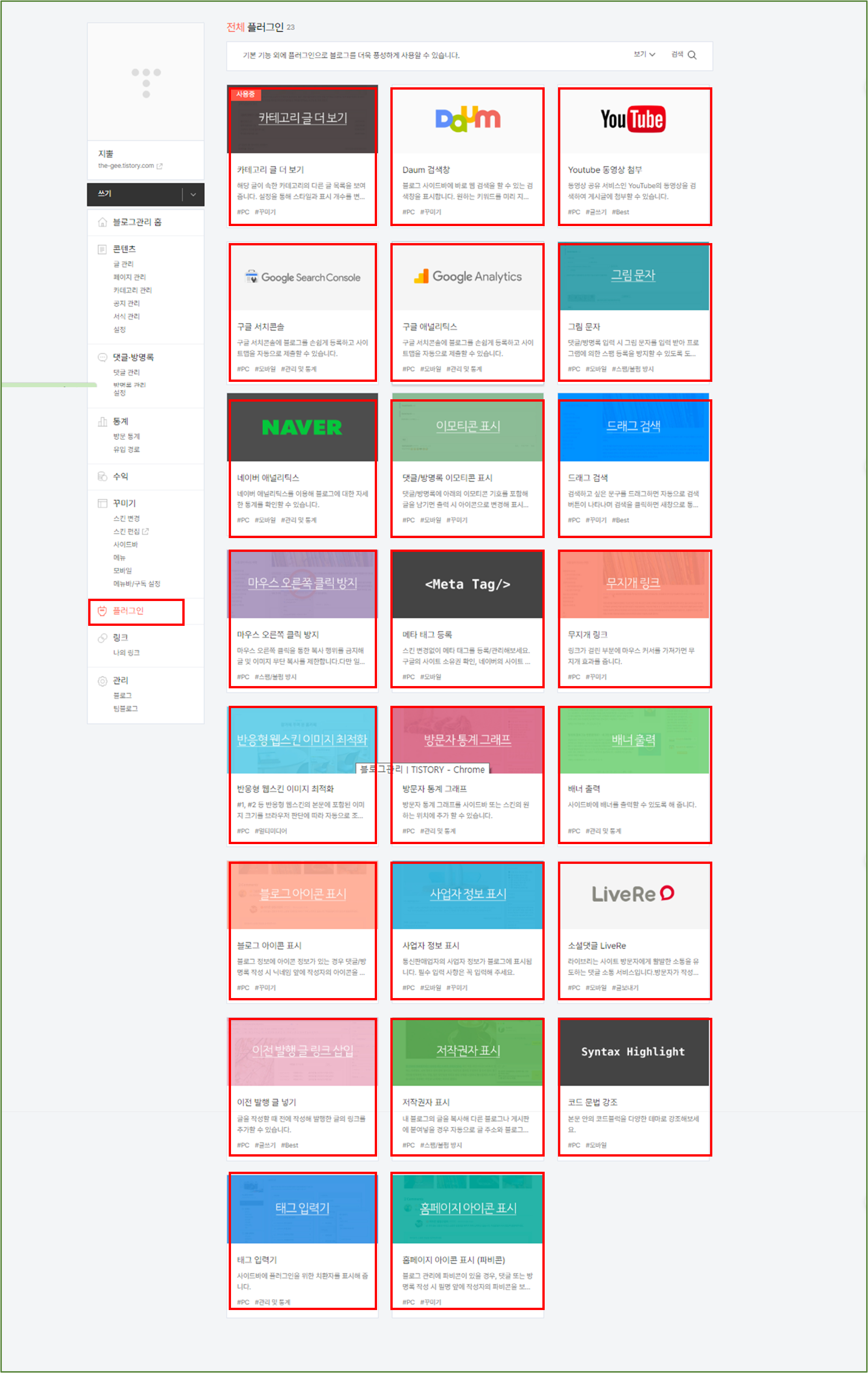Open 나의 링크 in sidebar
This screenshot has height=1373, width=868.
(126, 653)
